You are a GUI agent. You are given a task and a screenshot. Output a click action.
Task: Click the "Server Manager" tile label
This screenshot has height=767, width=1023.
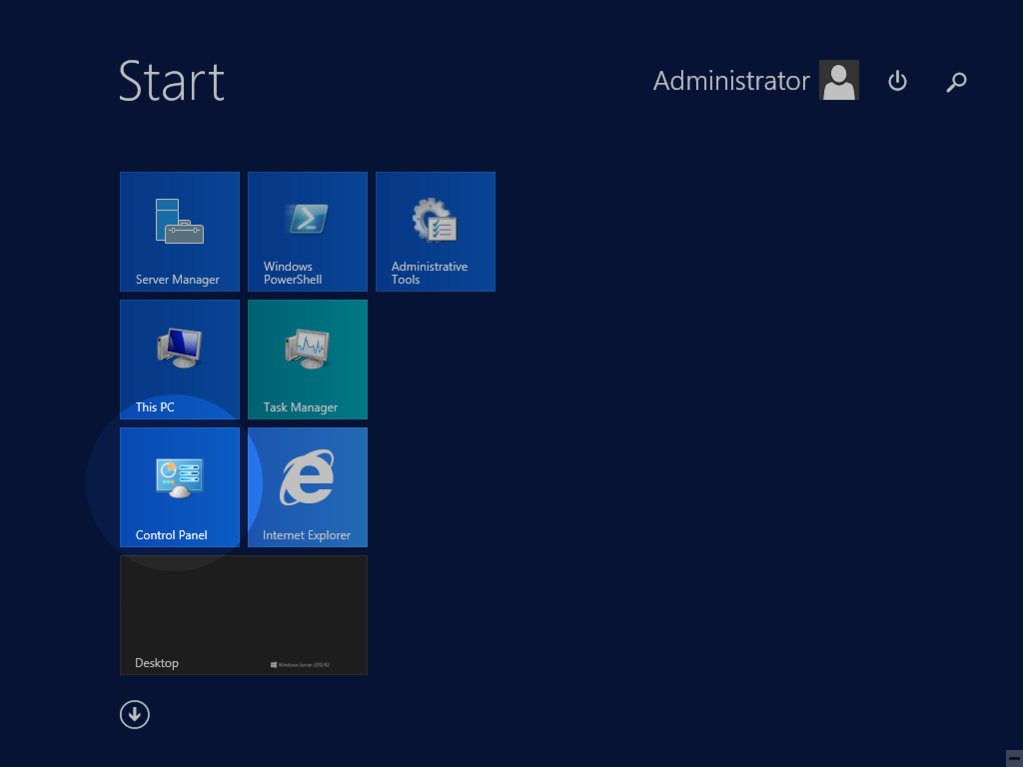coord(177,280)
